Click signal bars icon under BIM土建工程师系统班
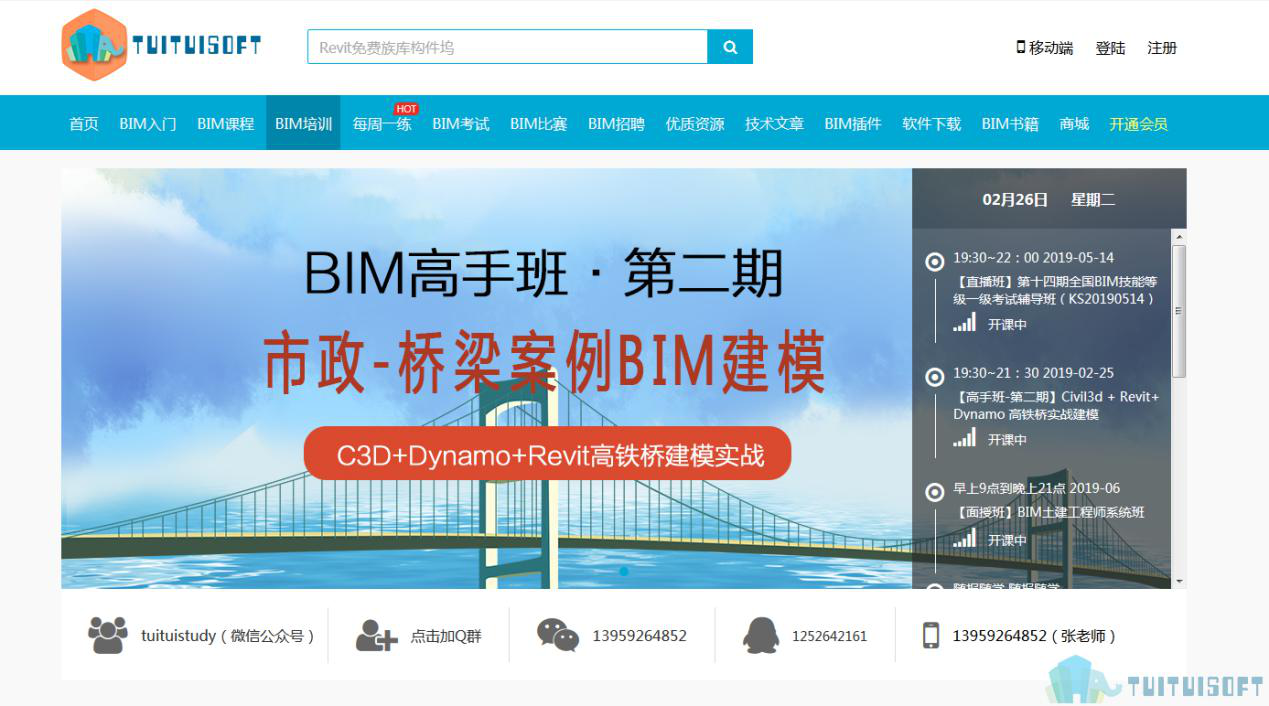Viewport: 1269px width, 706px height. [964, 538]
